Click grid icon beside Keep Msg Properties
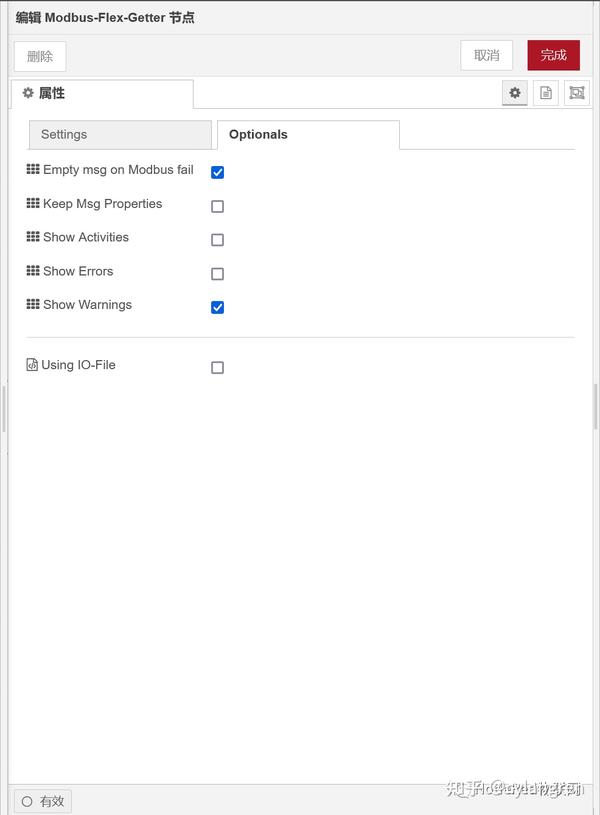Screen dimensions: 600x815 click(x=31, y=204)
